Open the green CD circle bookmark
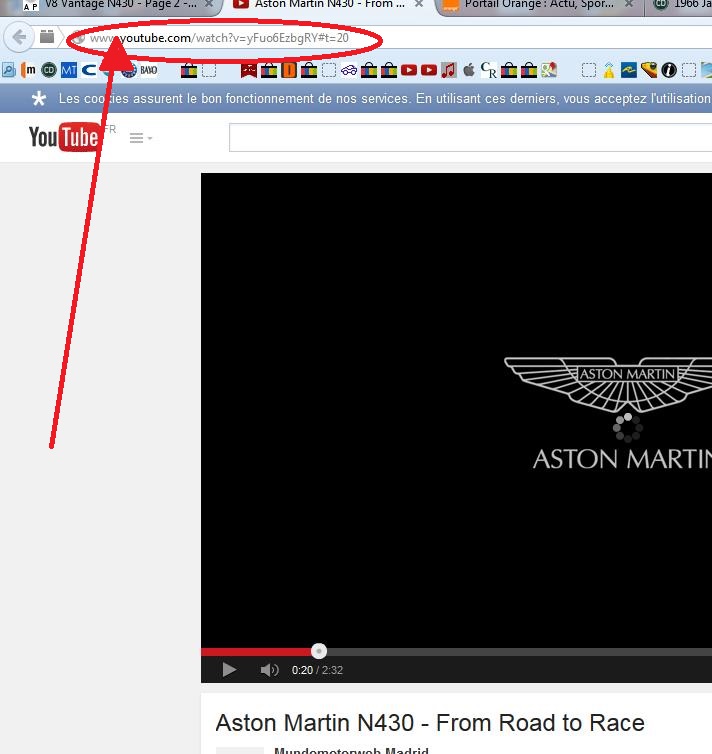 [49, 70]
